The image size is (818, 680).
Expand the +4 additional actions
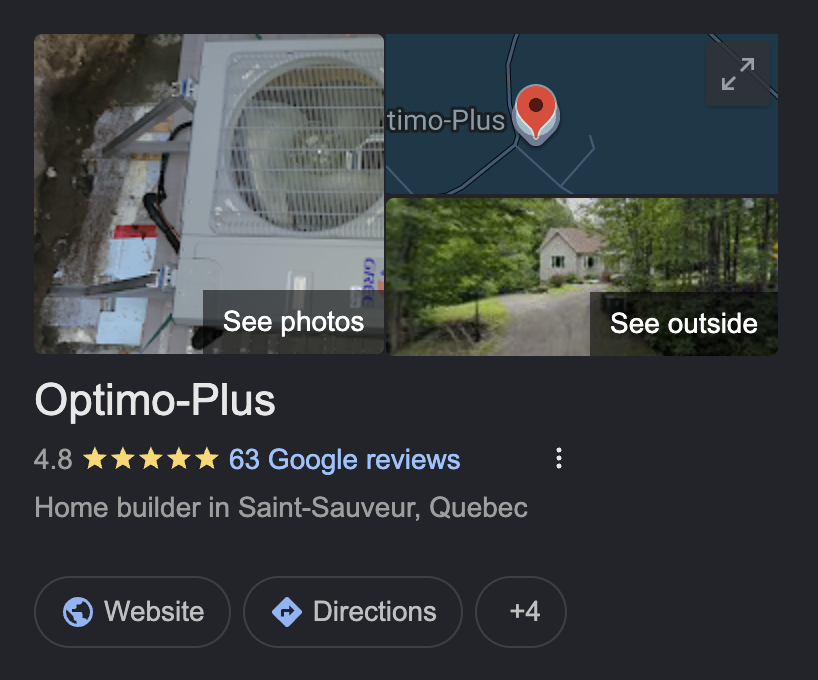click(x=521, y=612)
